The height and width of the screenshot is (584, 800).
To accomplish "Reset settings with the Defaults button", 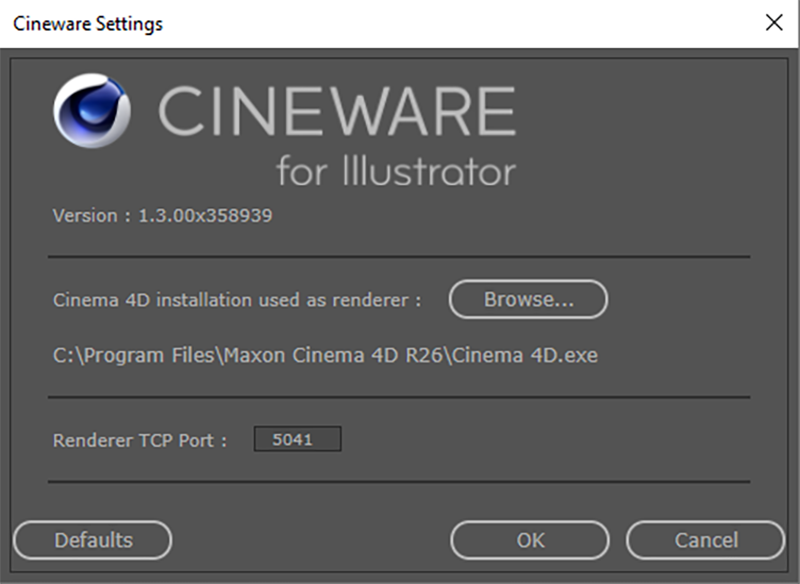I will [x=93, y=540].
